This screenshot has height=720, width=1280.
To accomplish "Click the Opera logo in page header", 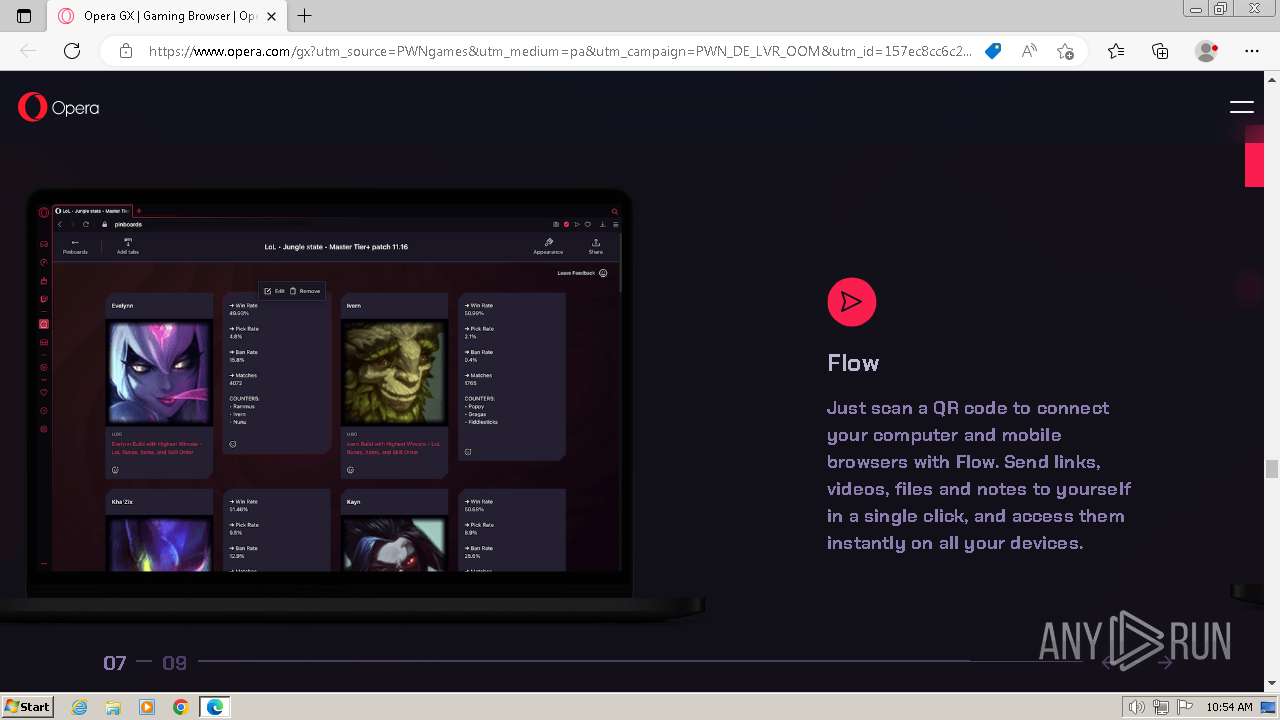I will point(58,107).
